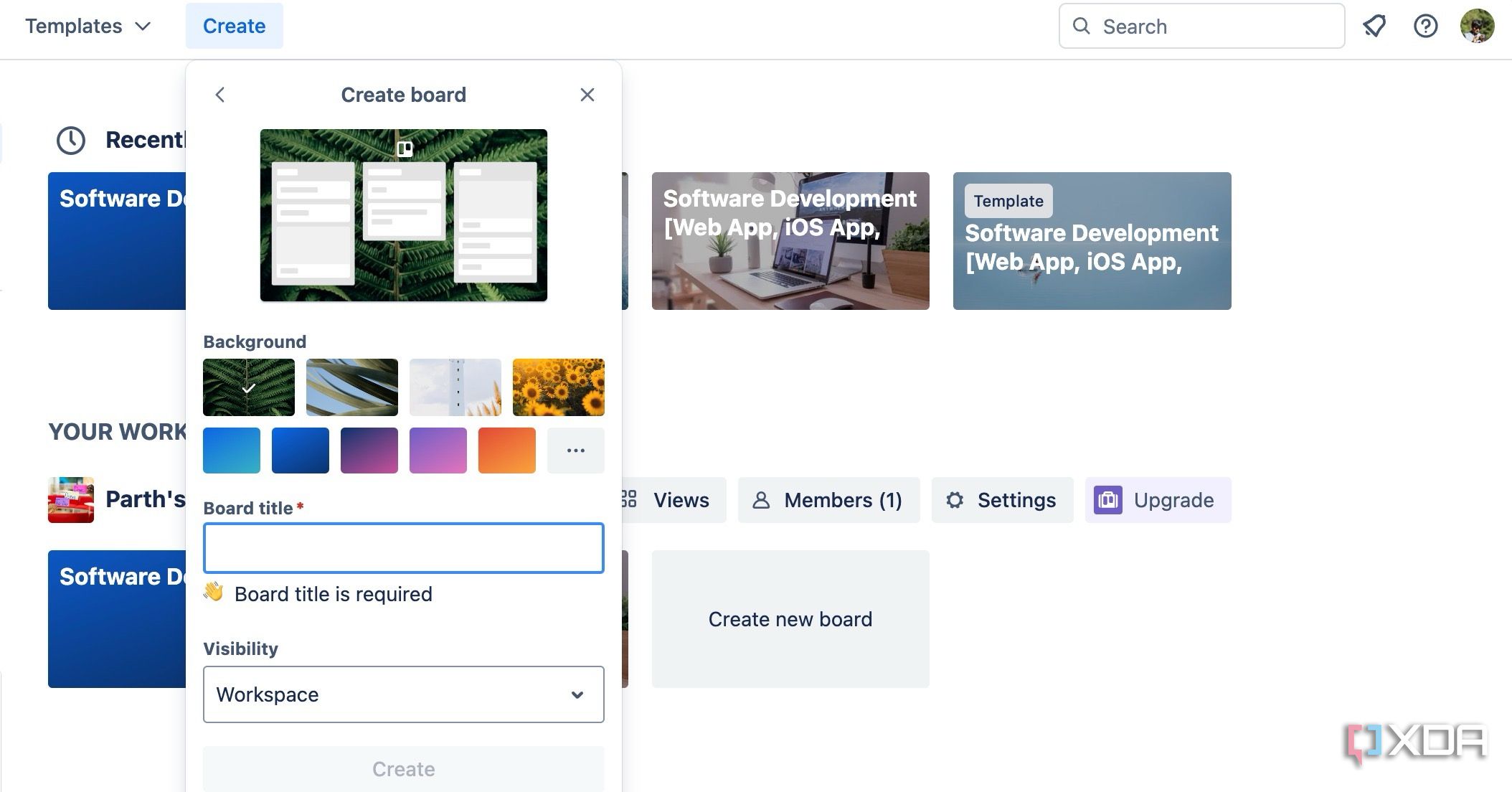Image resolution: width=1512 pixels, height=792 pixels.
Task: Click the blue Create button in the header
Action: coord(235,26)
